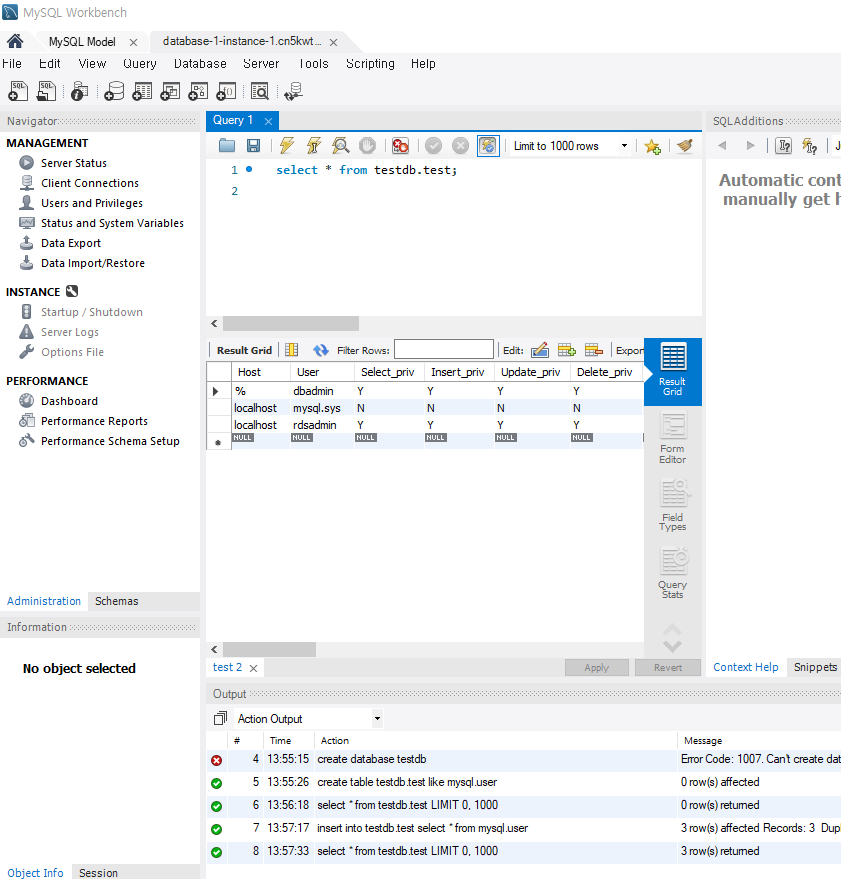Click the output copy icon beside Action Output
Image resolution: width=841 pixels, height=879 pixels.
pyautogui.click(x=220, y=718)
